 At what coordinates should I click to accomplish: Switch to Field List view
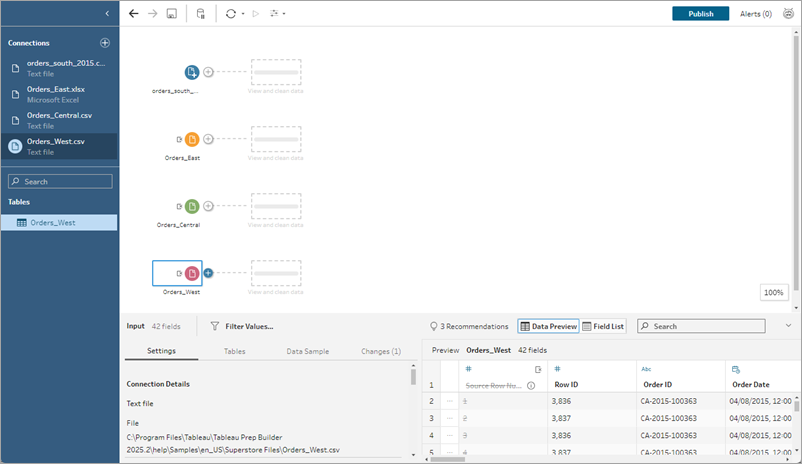(x=603, y=326)
